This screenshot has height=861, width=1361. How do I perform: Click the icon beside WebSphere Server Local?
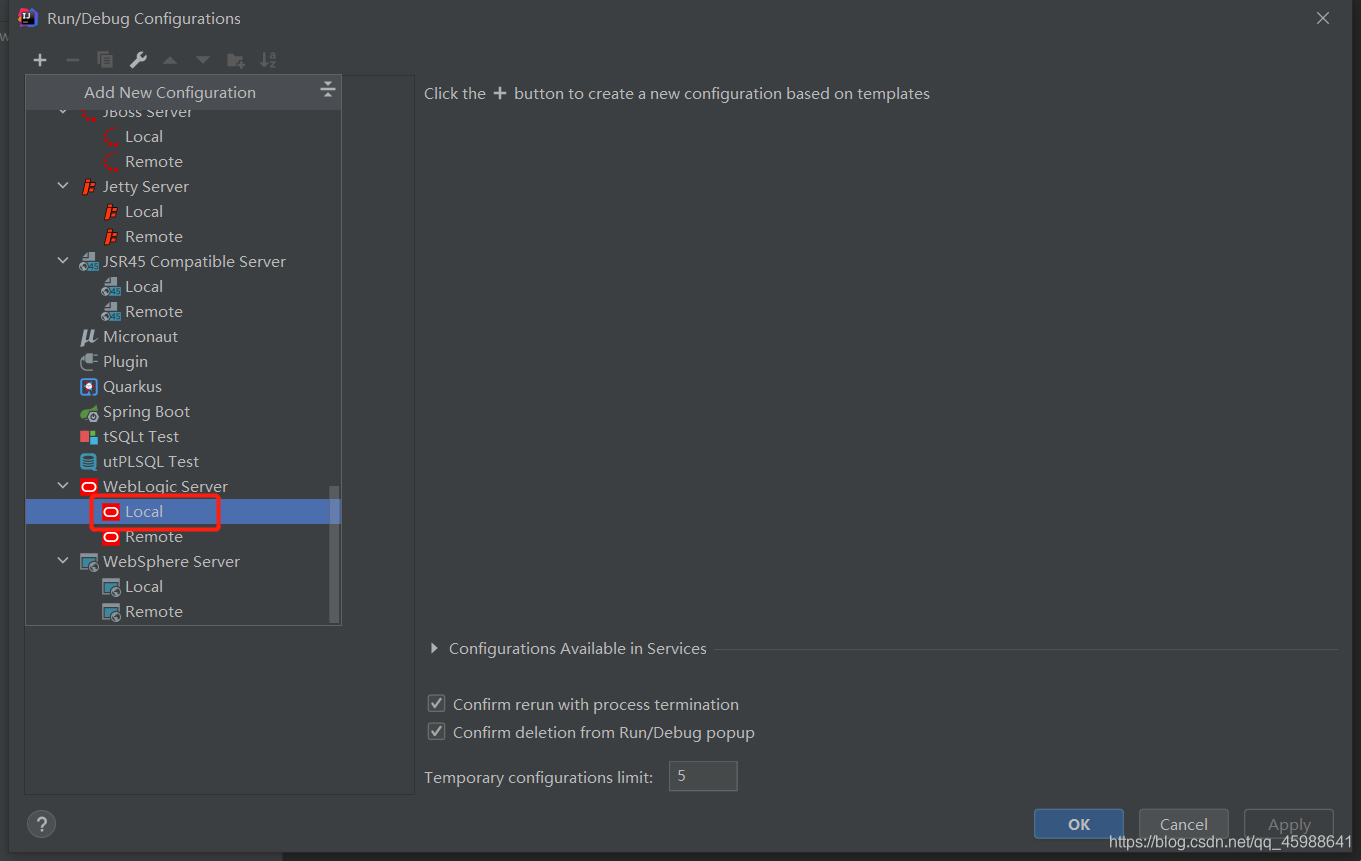(111, 587)
